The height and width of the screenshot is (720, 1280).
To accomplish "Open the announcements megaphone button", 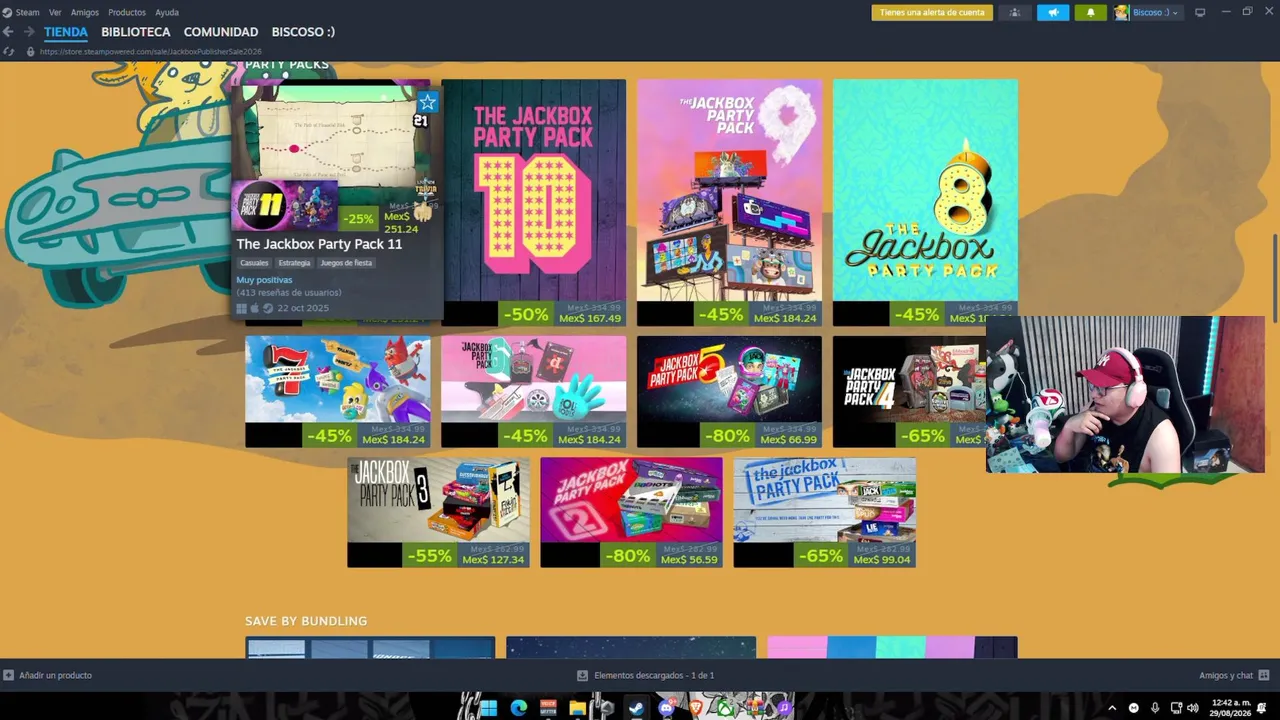I will (1053, 12).
